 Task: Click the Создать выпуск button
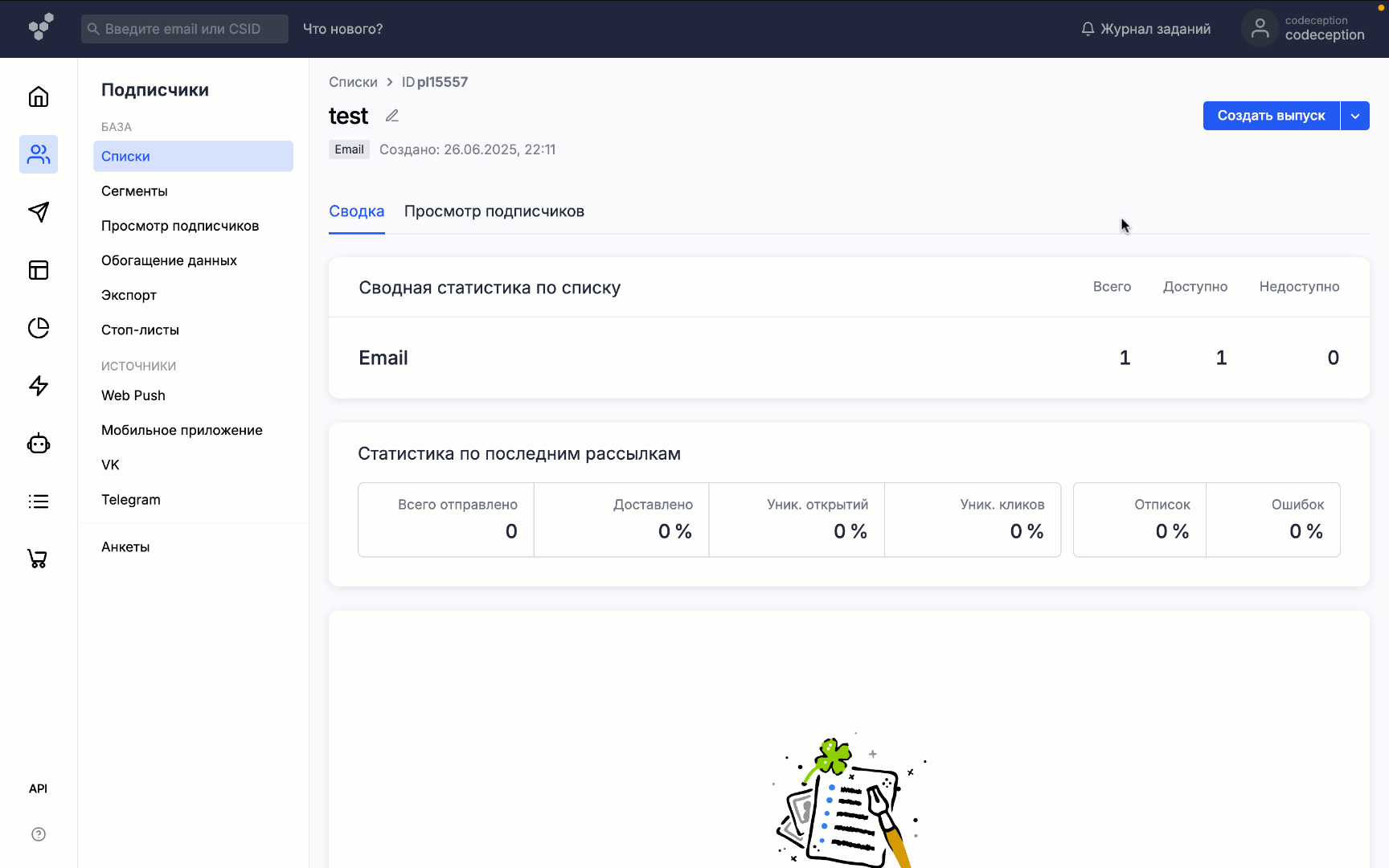tap(1271, 115)
